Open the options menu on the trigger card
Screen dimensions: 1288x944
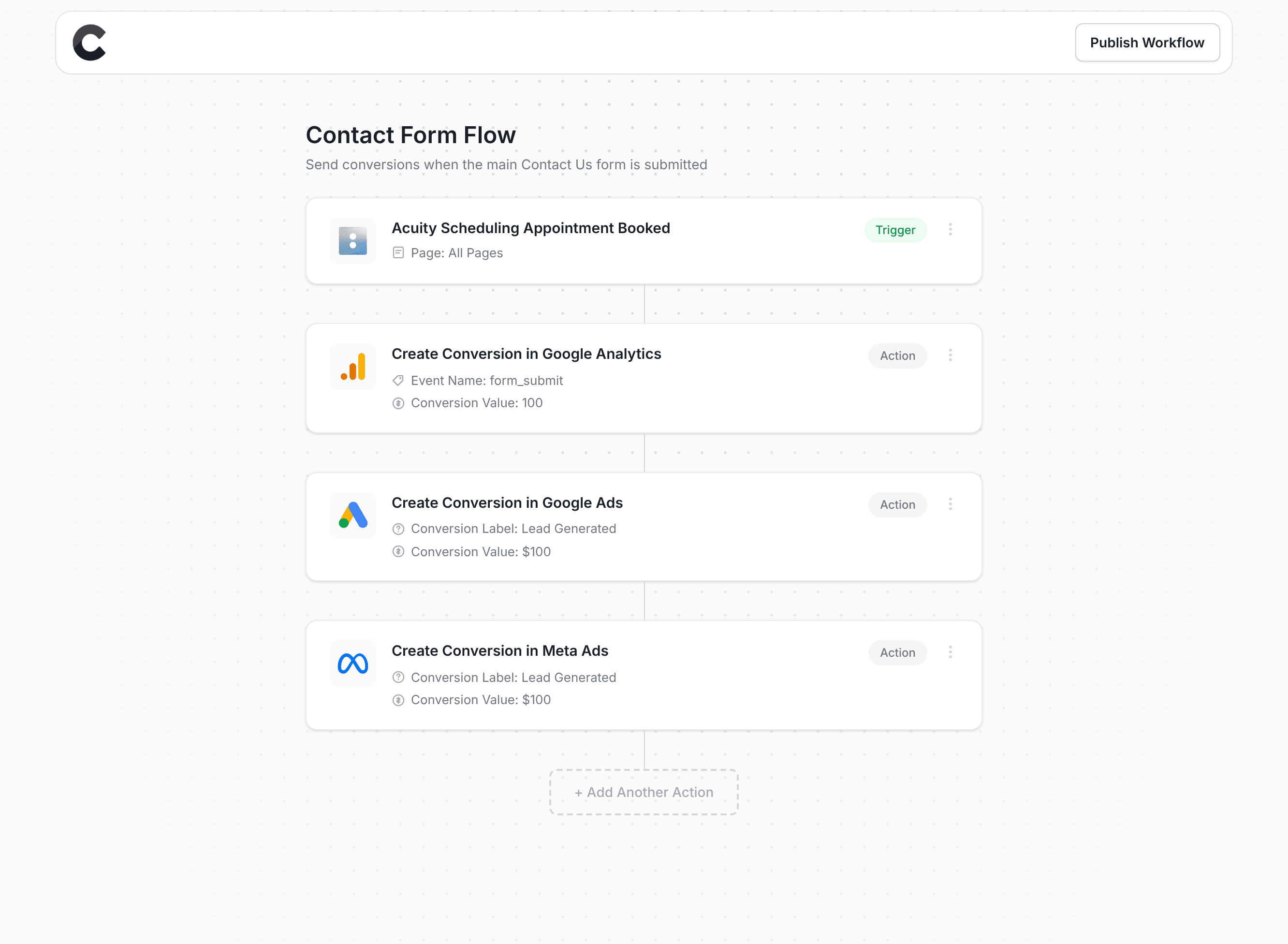coord(951,230)
